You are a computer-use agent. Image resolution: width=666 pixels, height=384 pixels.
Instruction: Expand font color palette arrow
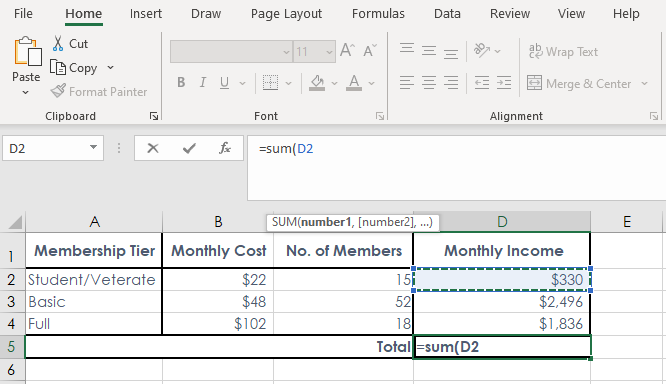(x=371, y=83)
